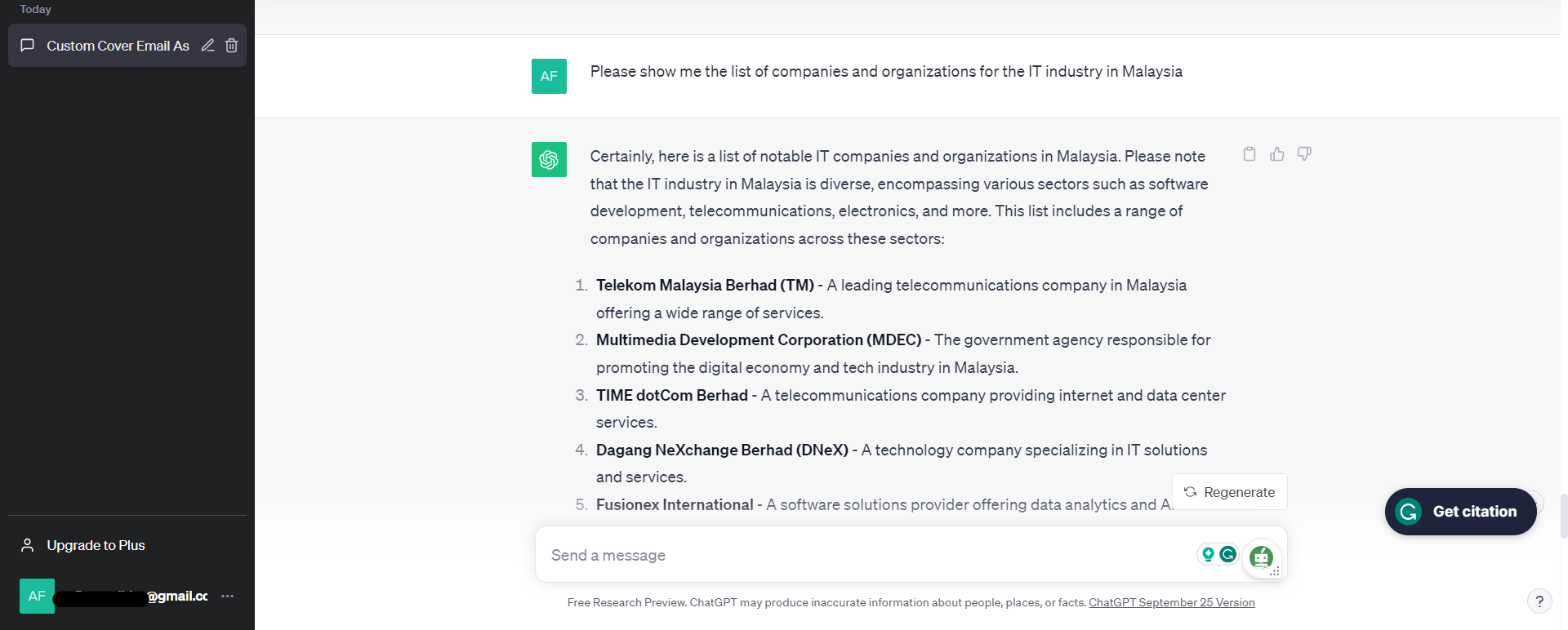Open the ChatGPT September 25 Version link
Screen dimensions: 1568x630
tap(1172, 603)
